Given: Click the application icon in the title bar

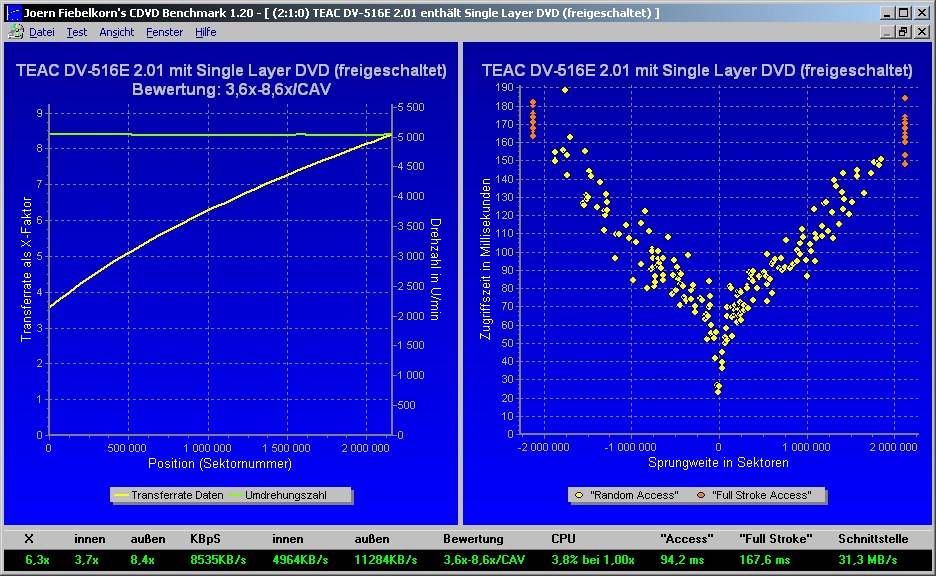Looking at the screenshot, I should click(13, 13).
